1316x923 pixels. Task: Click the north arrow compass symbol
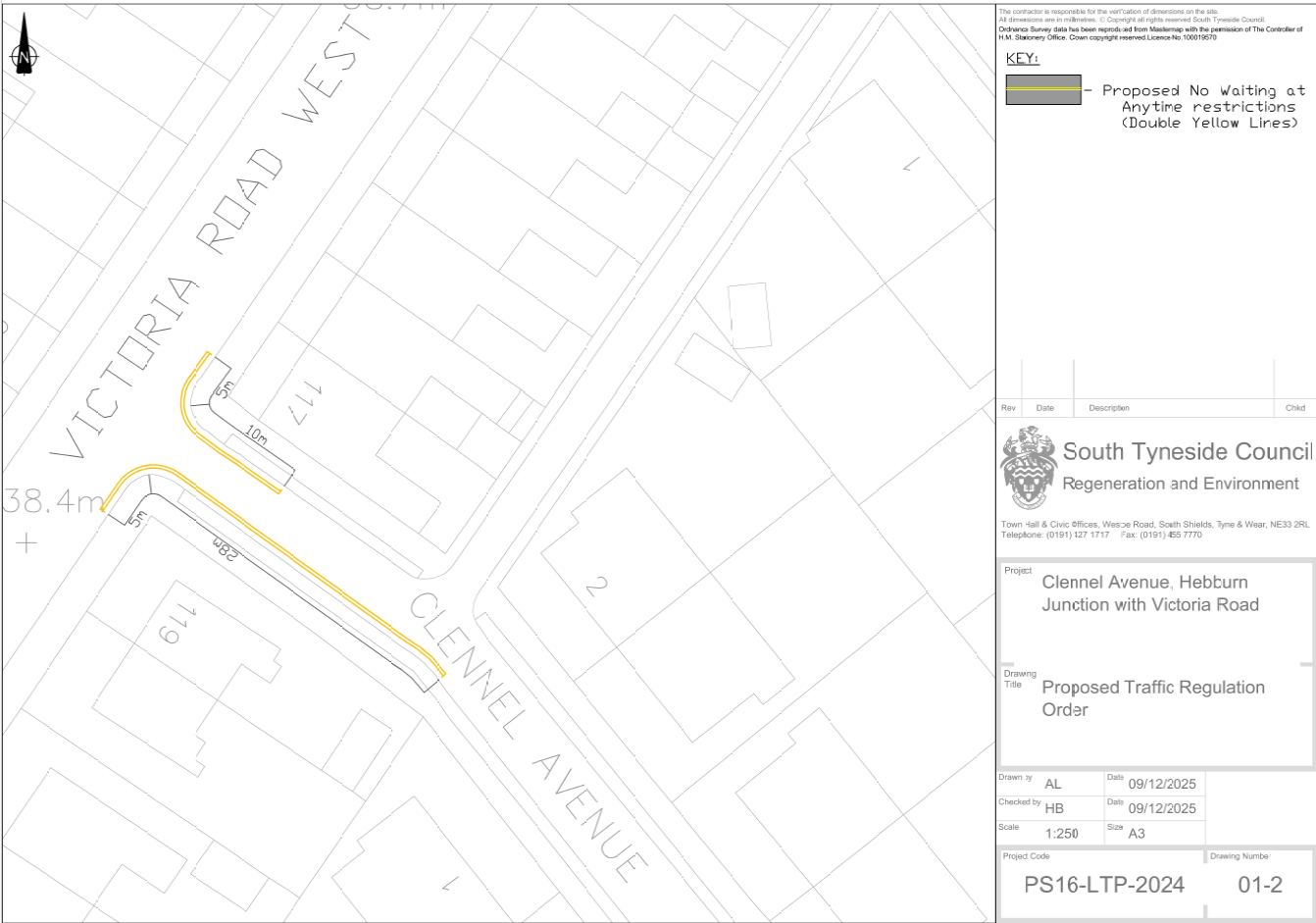(x=25, y=53)
